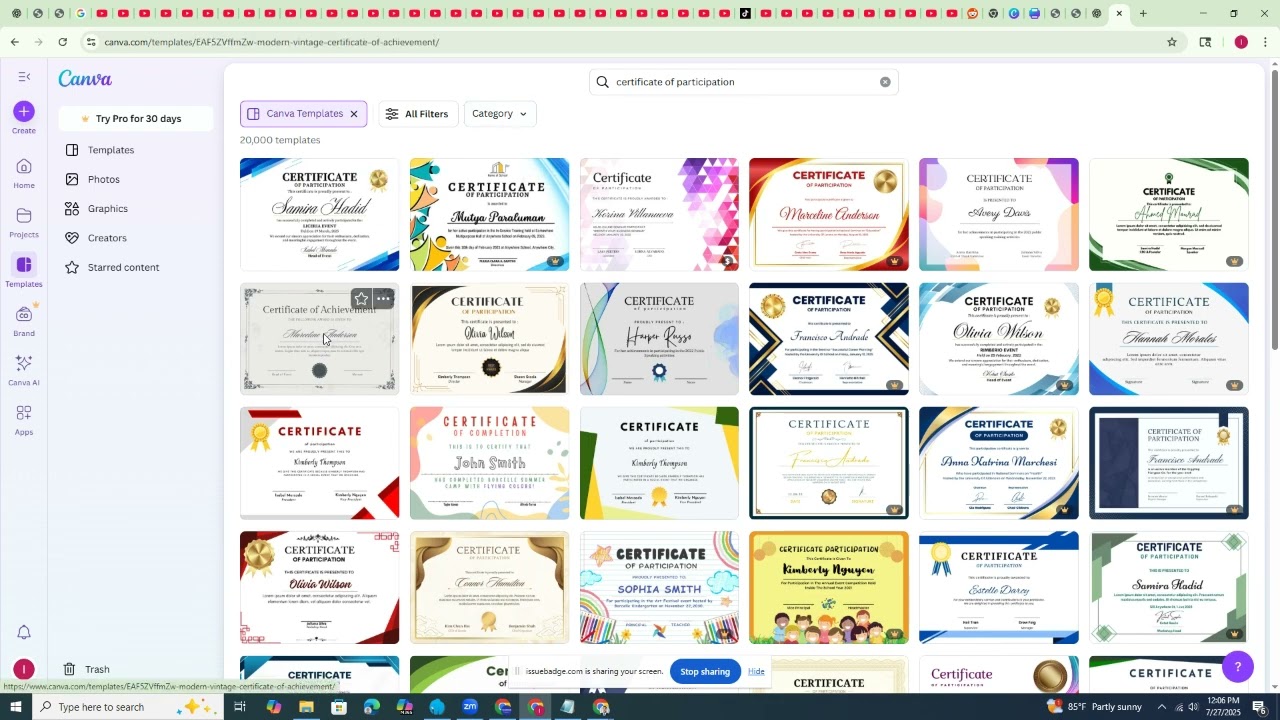Open Anna Katrina Marchesi certificate template

(999, 463)
